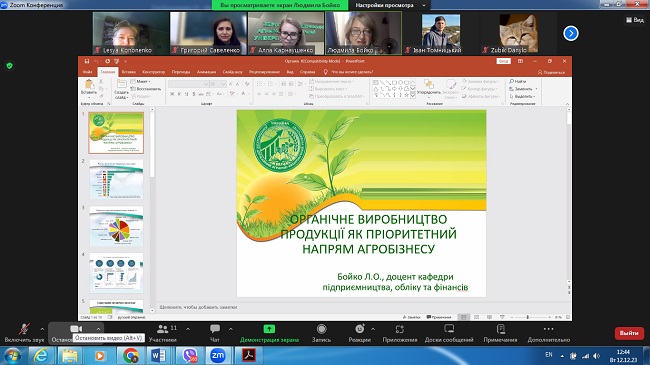Unmute microphone with Включить звук icon
Viewport: 650px width, 365px height.
pyautogui.click(x=24, y=329)
